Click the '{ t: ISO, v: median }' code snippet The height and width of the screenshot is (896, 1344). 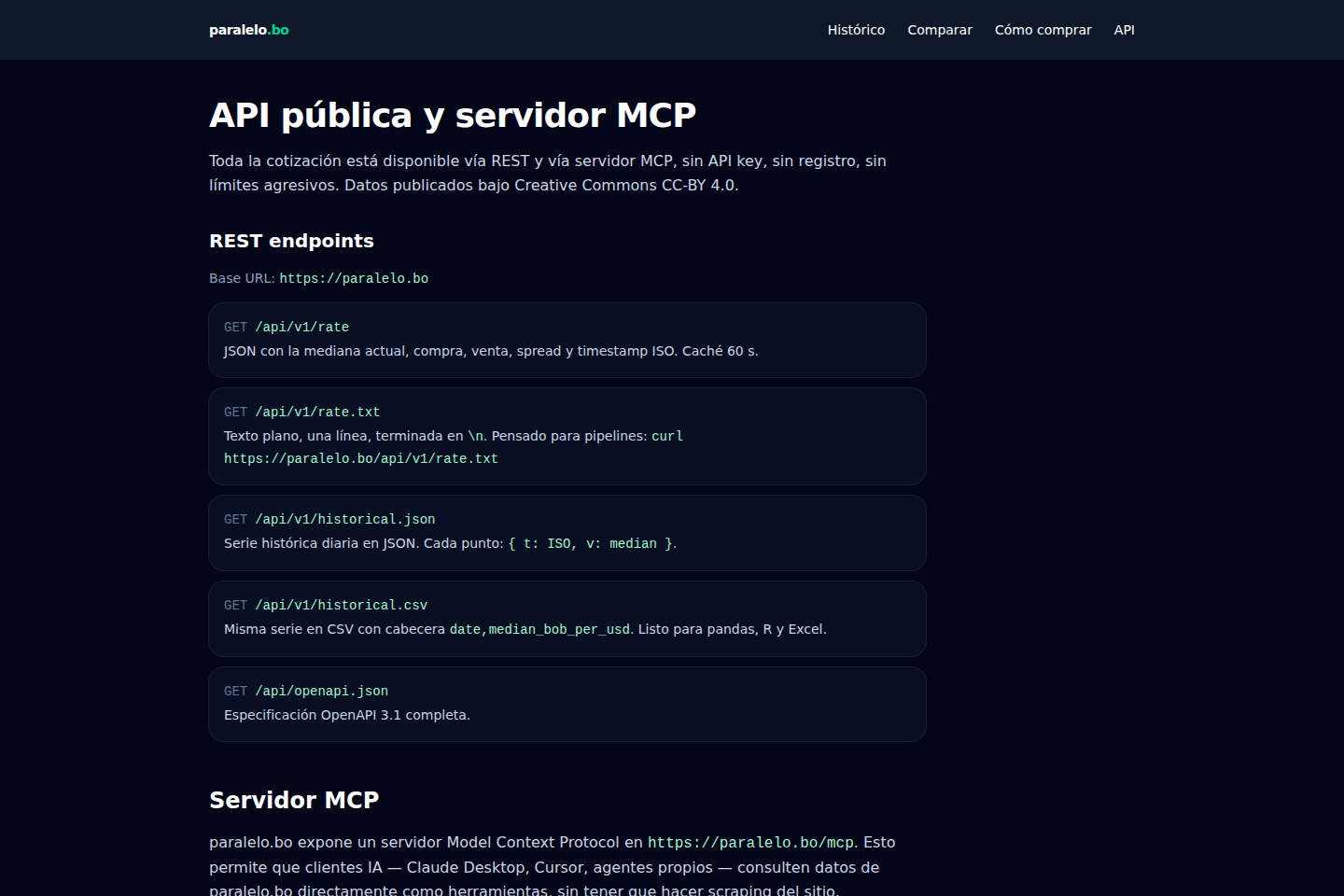pyautogui.click(x=590, y=543)
